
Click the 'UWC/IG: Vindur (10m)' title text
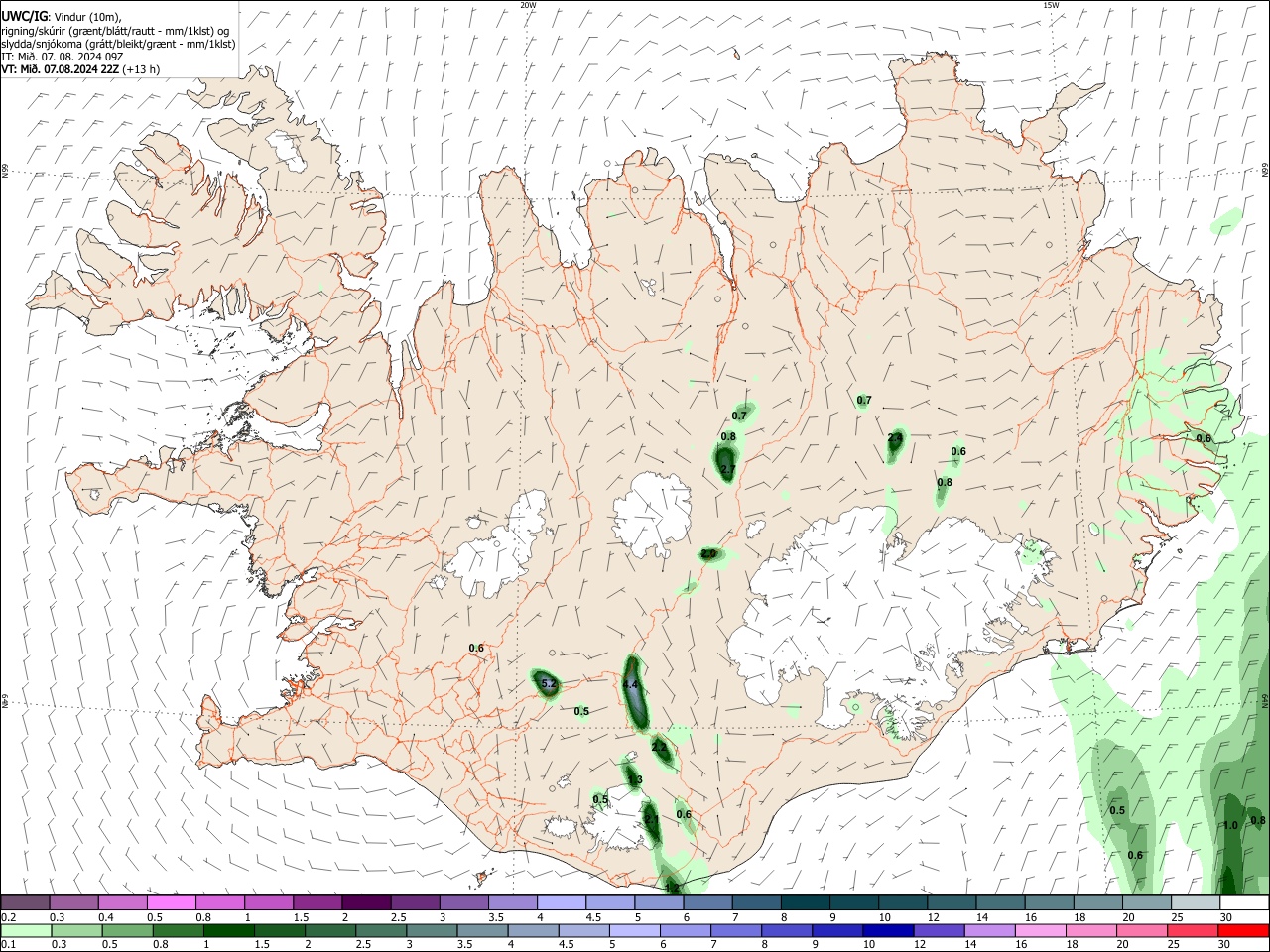tap(62, 17)
